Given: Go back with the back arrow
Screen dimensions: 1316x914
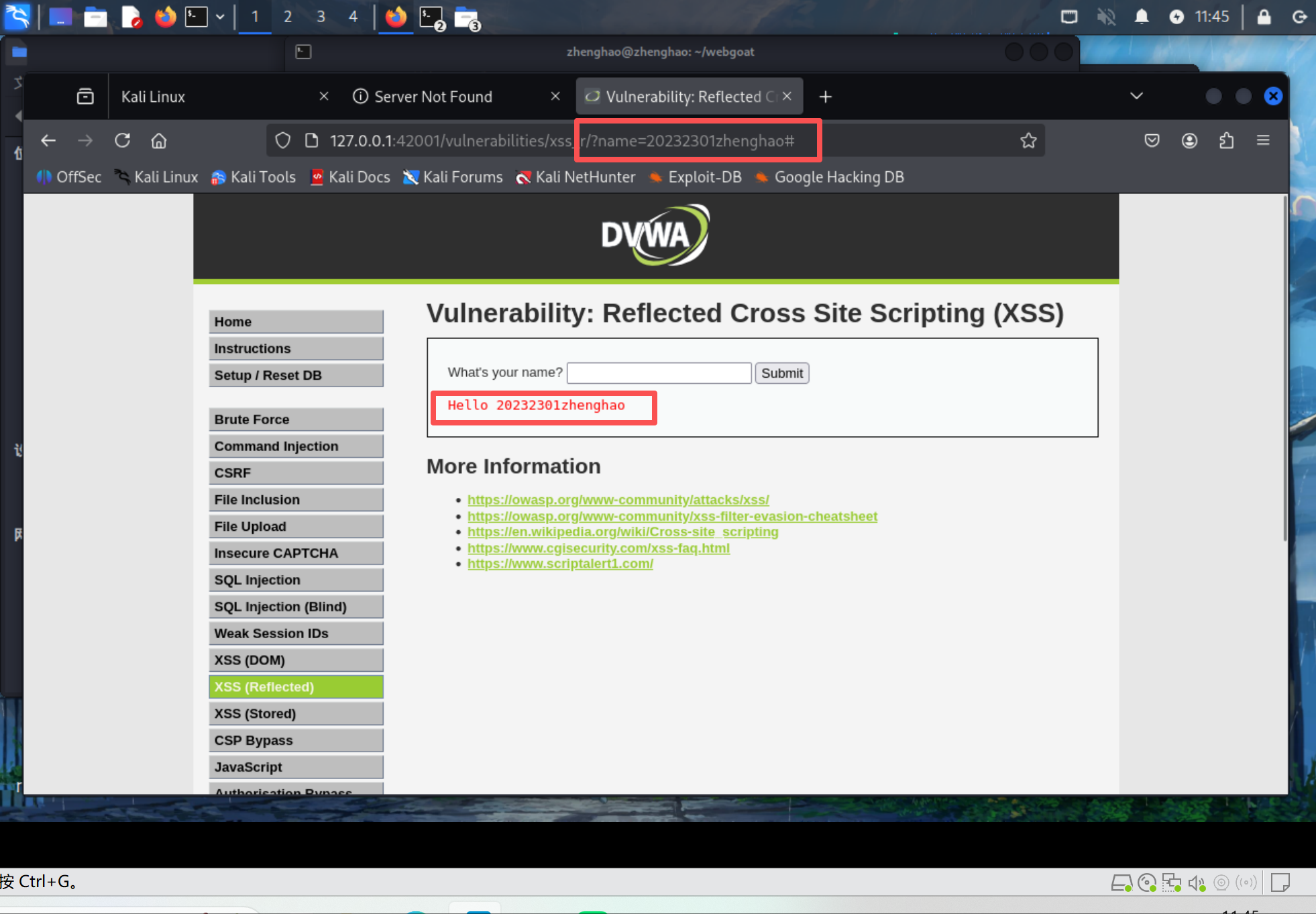Looking at the screenshot, I should tap(48, 140).
